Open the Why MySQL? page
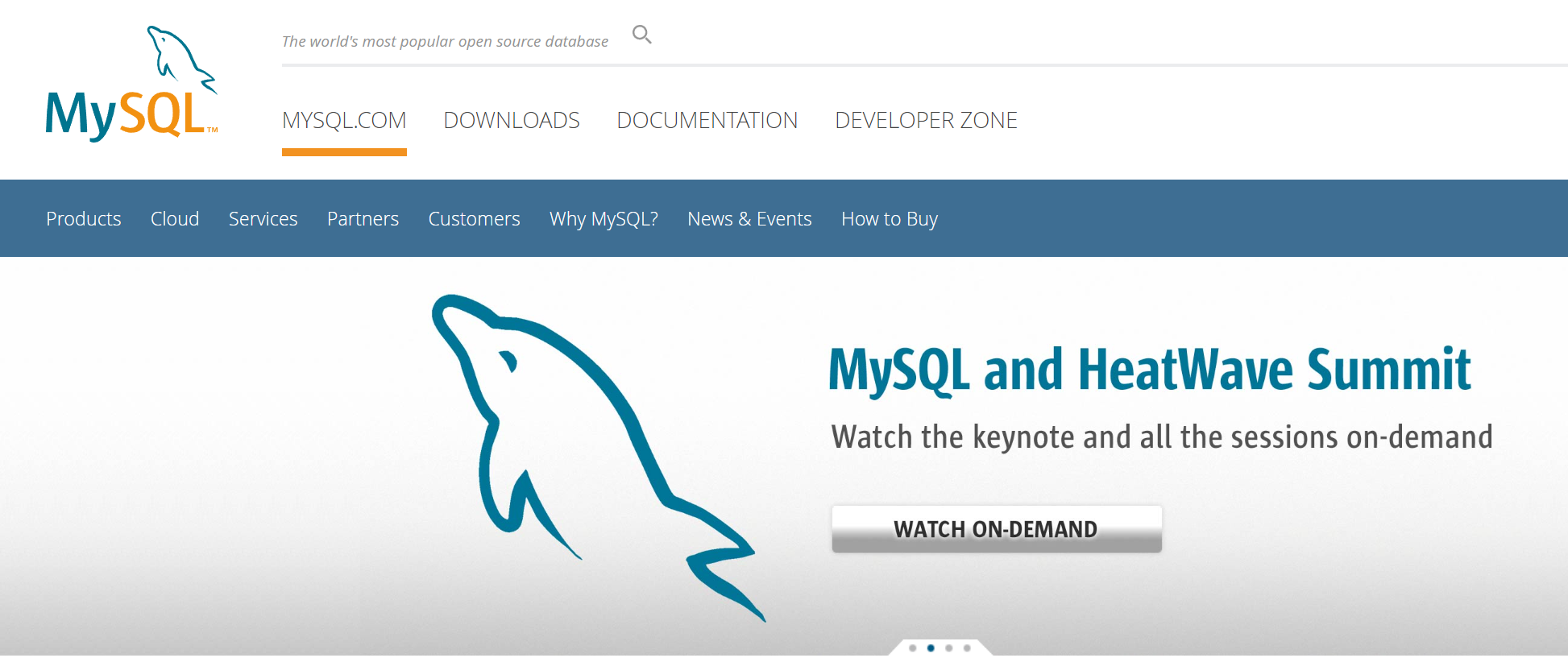The image size is (1568, 662). (604, 218)
